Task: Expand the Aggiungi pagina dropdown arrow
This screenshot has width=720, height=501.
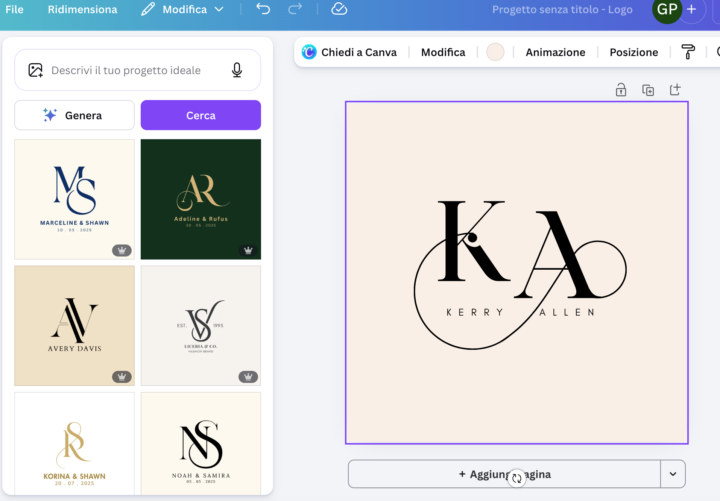Action: coord(673,474)
